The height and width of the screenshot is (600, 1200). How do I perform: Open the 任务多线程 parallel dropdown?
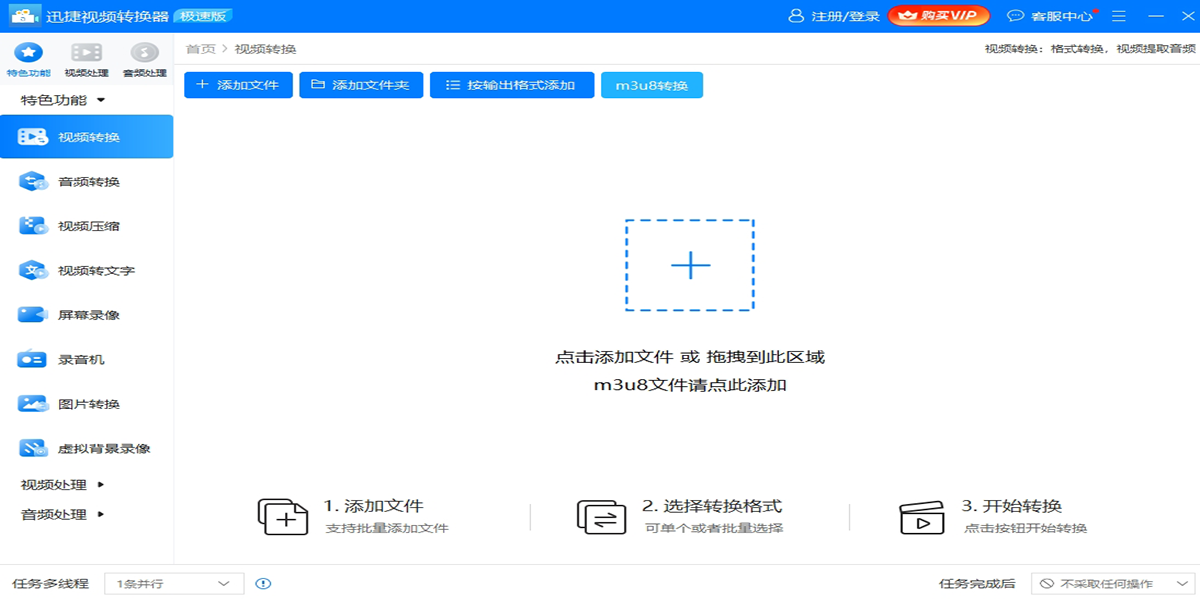tap(174, 584)
